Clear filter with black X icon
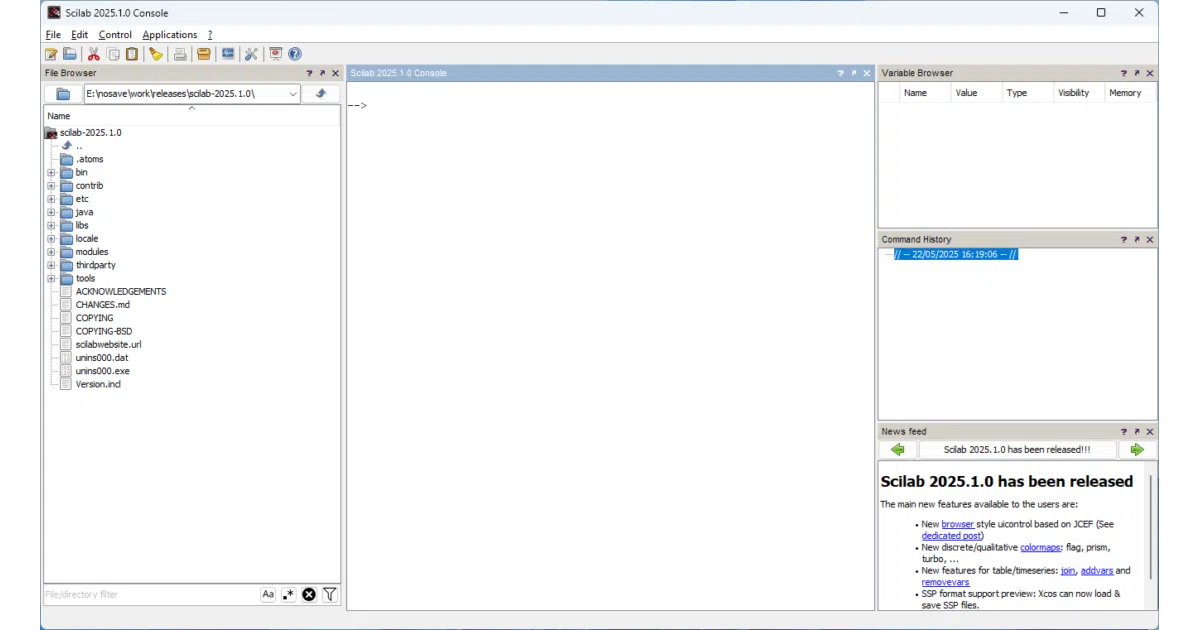1200x630 pixels. click(309, 594)
